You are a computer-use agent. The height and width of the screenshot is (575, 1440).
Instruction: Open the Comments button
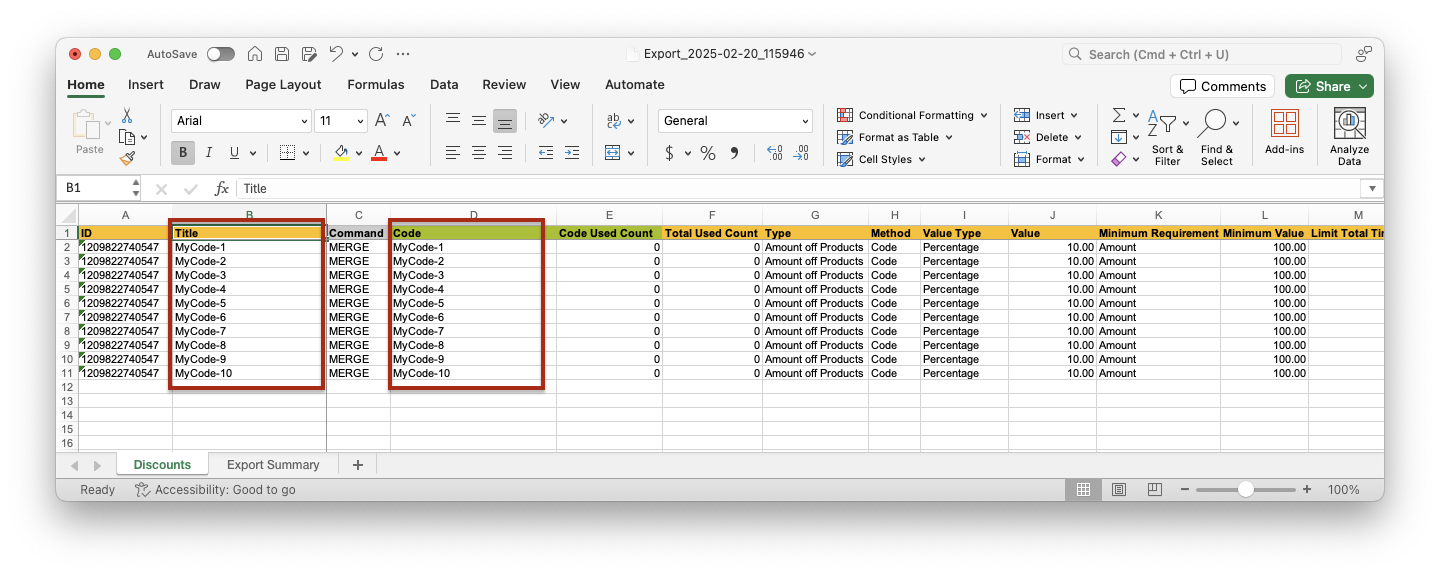pyautogui.click(x=1222, y=86)
